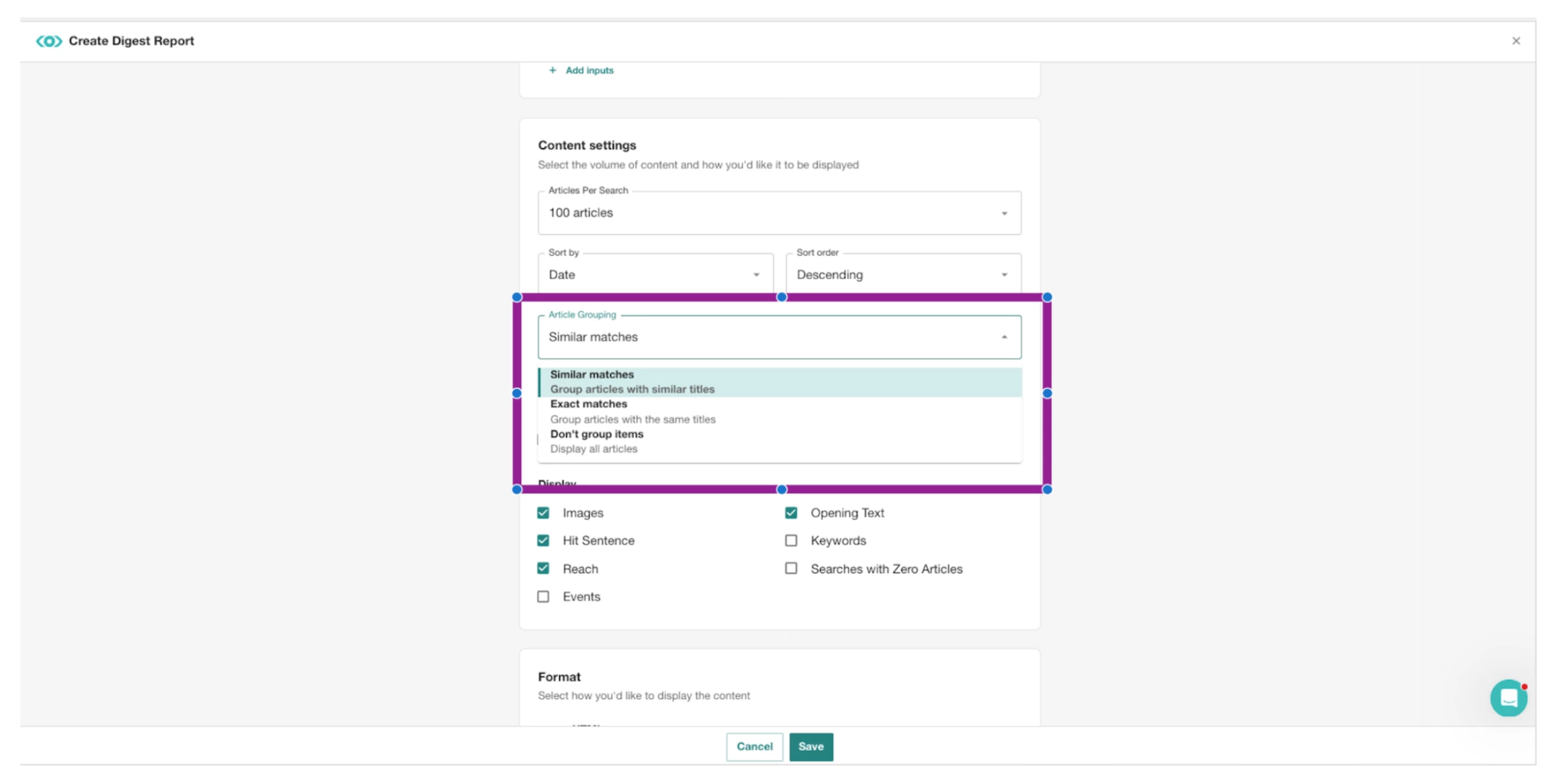Click the Add inputs link

tap(589, 70)
